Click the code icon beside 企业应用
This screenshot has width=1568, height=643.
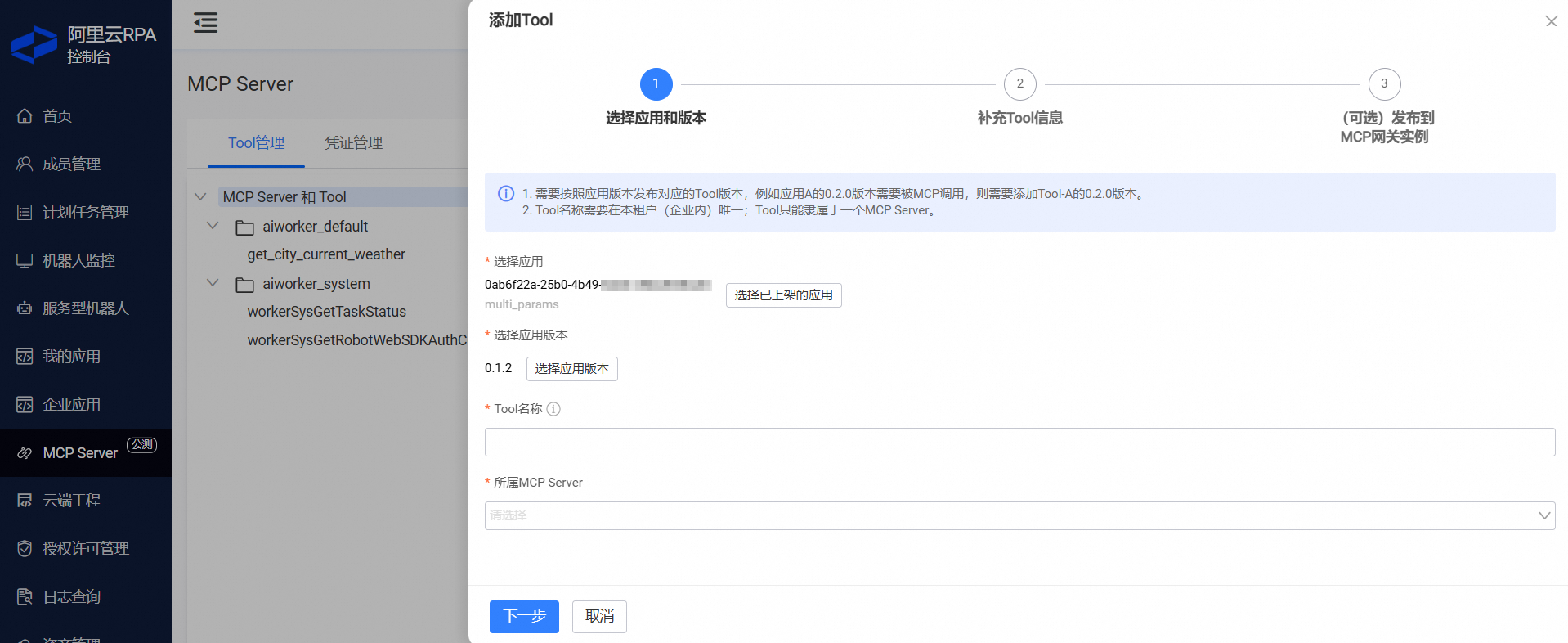(x=25, y=405)
